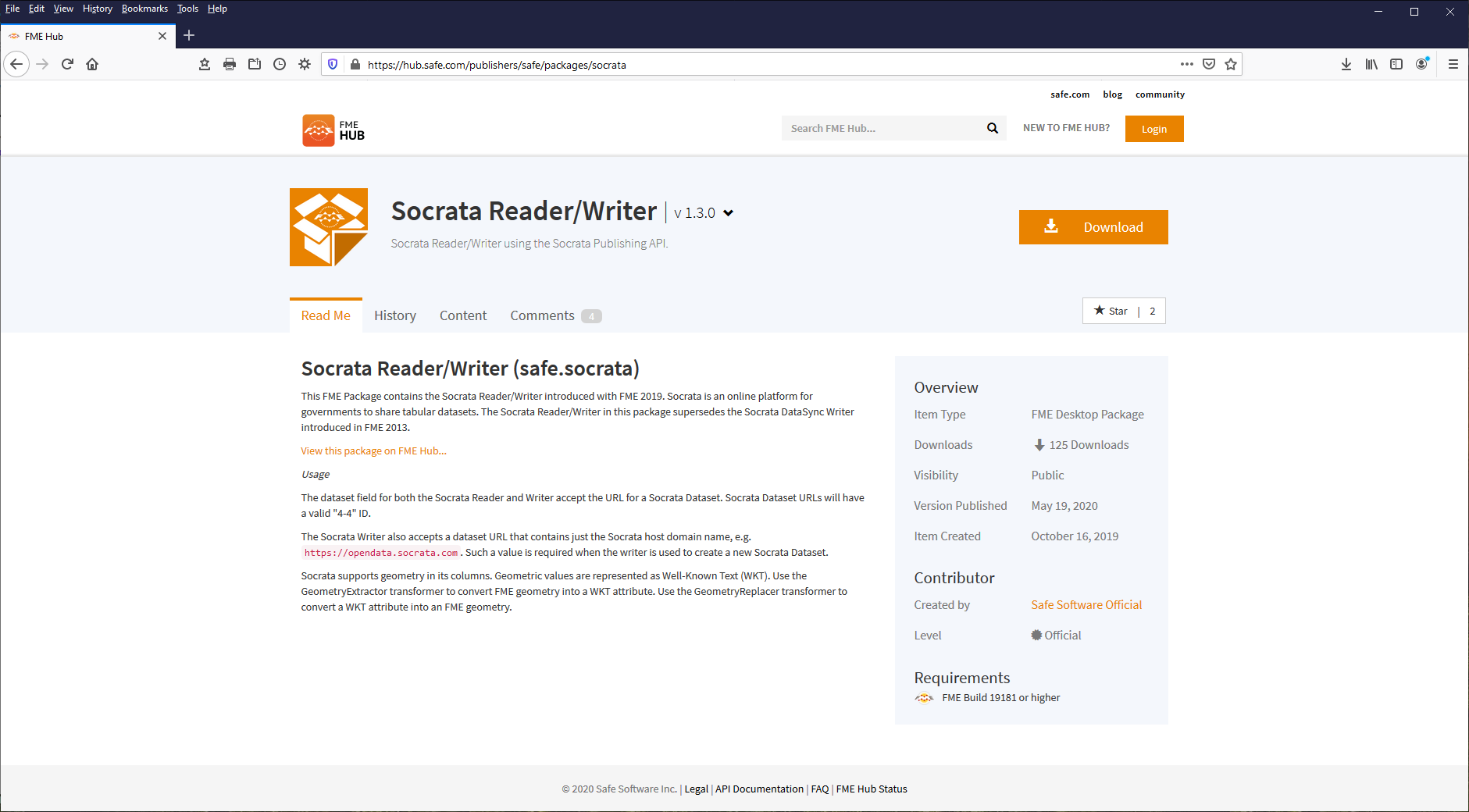
Task: Open the bookmarks toolbar star-tray icon
Action: click(205, 64)
